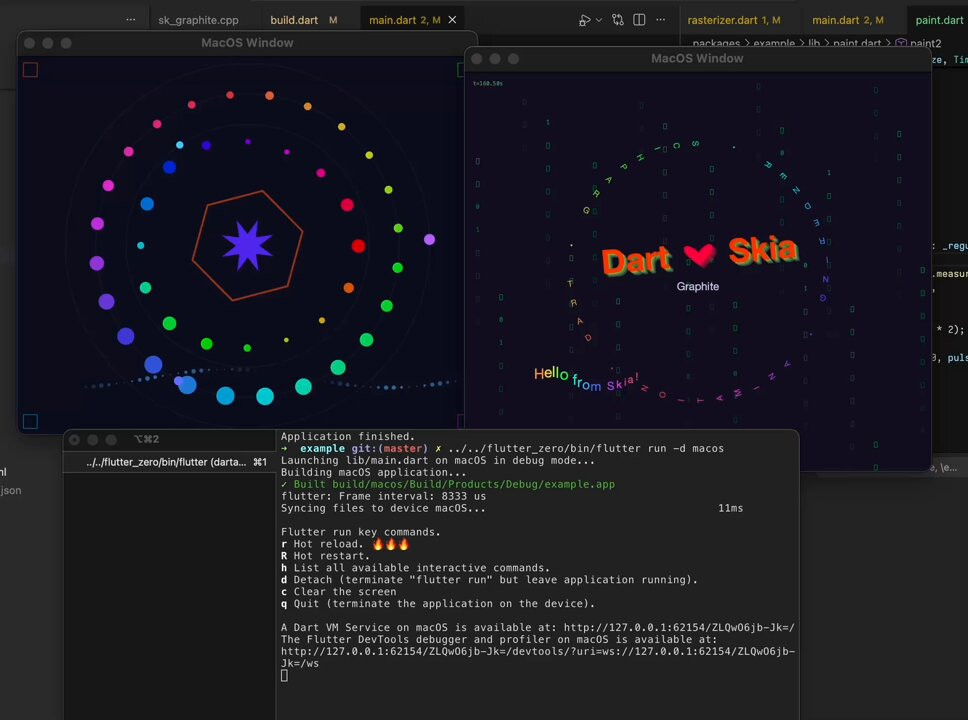The height and width of the screenshot is (720, 968).
Task: Click the run/debug icon in editor toolbar
Action: point(584,20)
